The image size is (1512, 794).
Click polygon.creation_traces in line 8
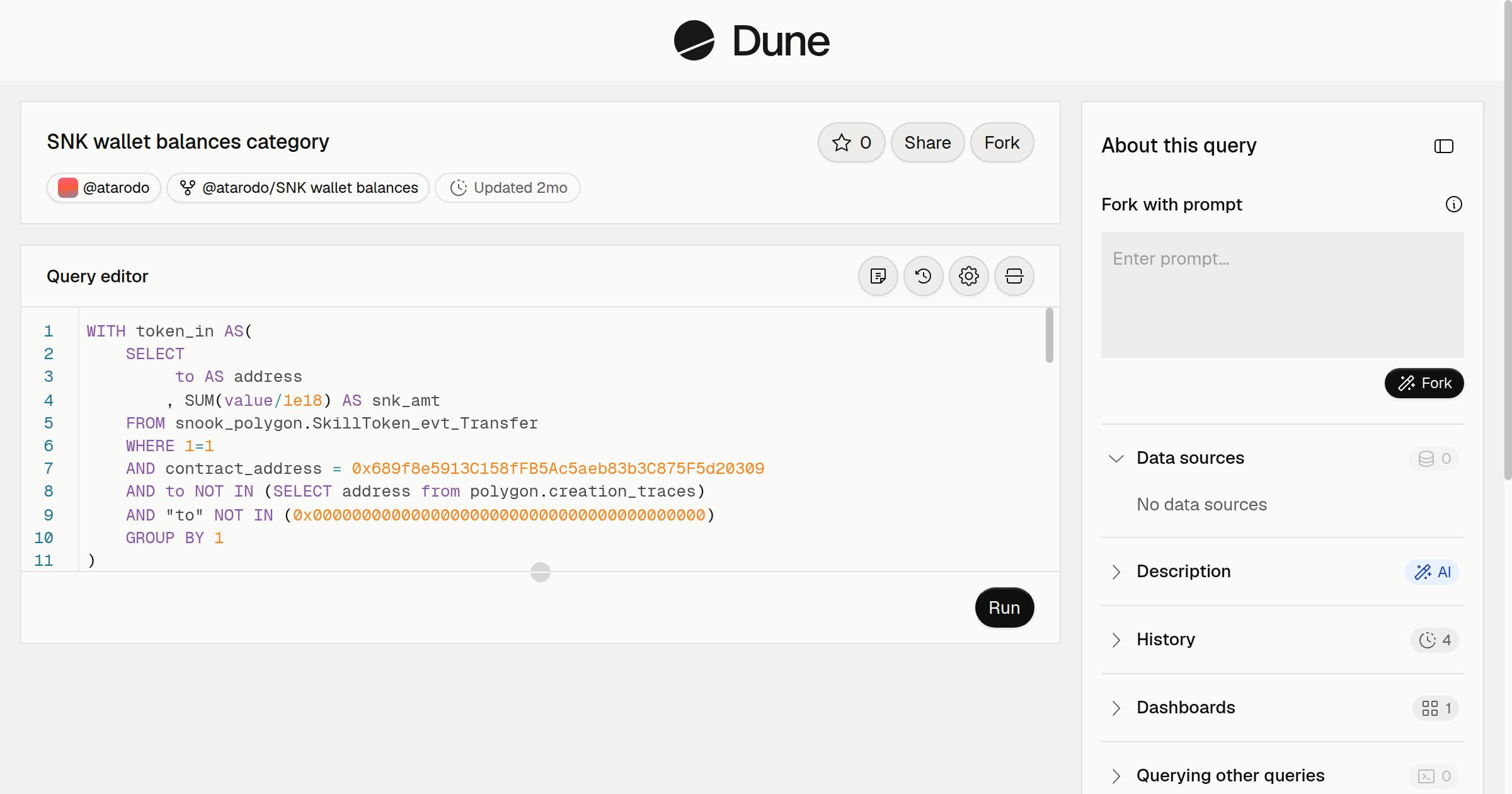583,492
